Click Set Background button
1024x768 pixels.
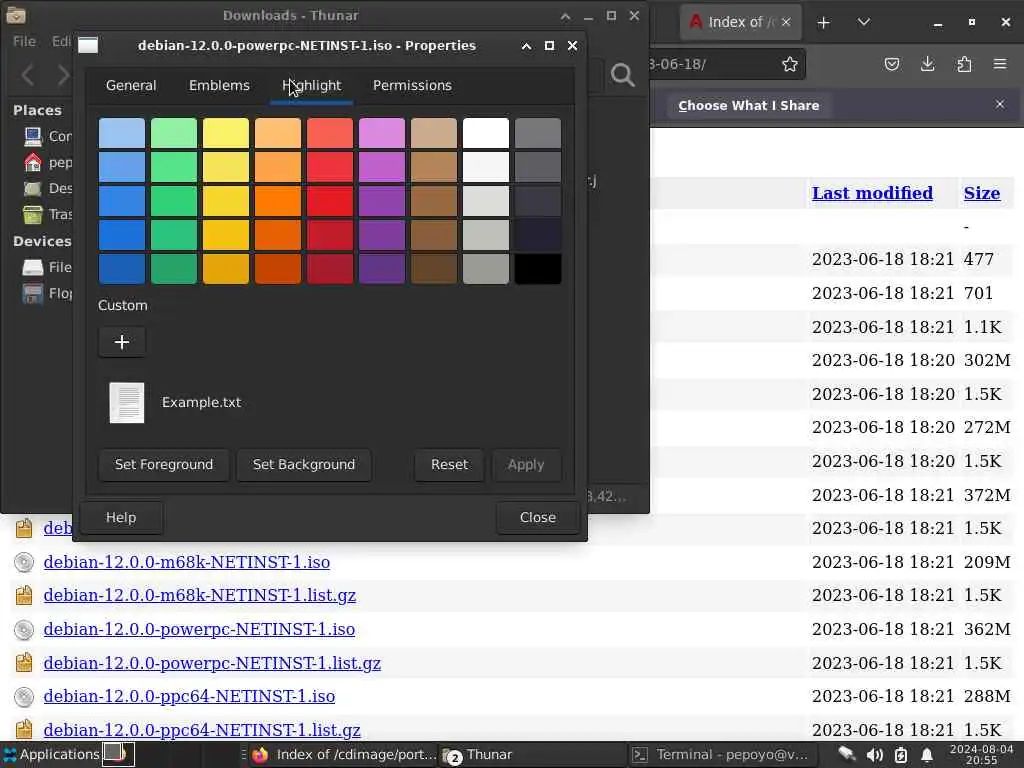304,464
